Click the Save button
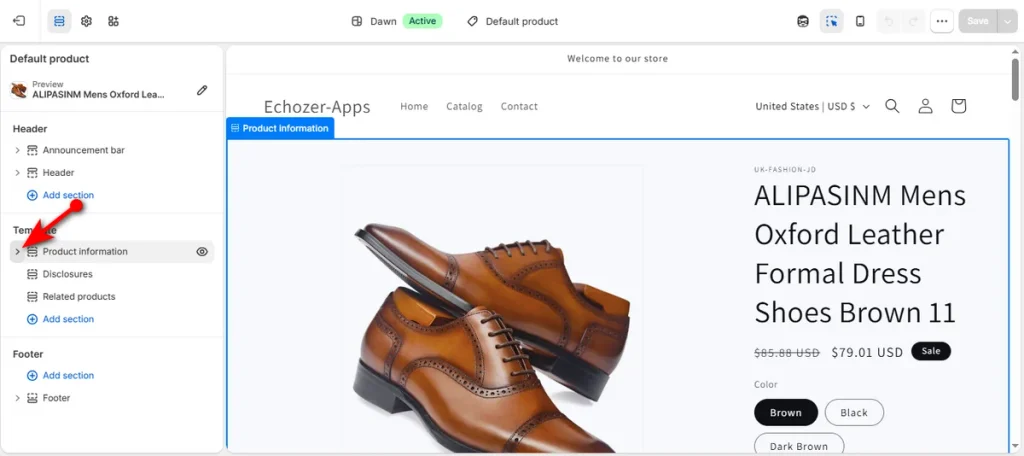Image resolution: width=1024 pixels, height=456 pixels. pyautogui.click(x=978, y=21)
